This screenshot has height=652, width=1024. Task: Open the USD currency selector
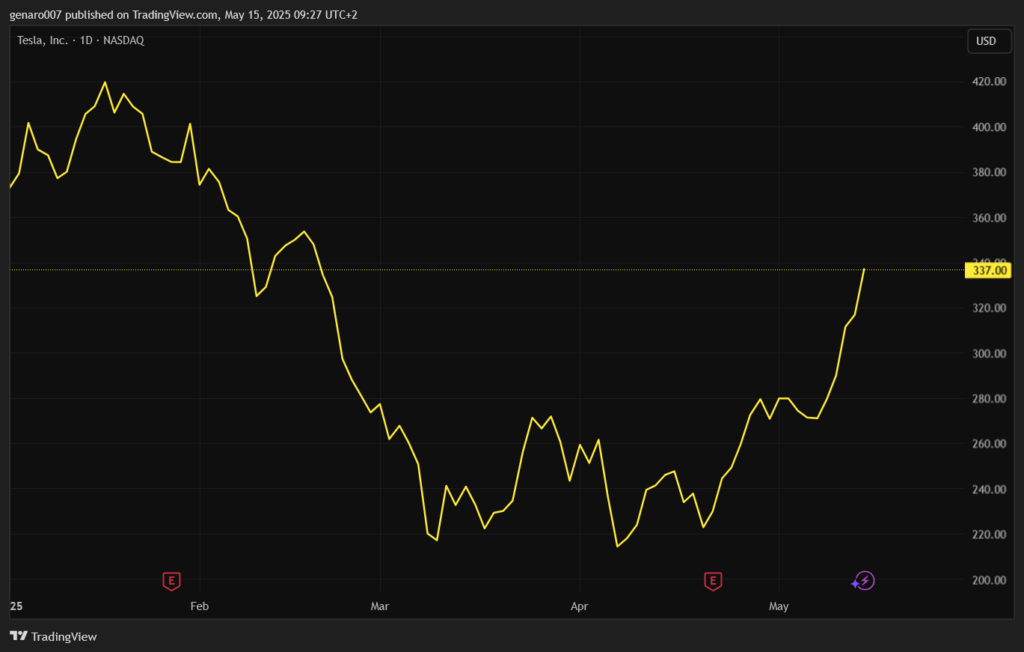986,41
